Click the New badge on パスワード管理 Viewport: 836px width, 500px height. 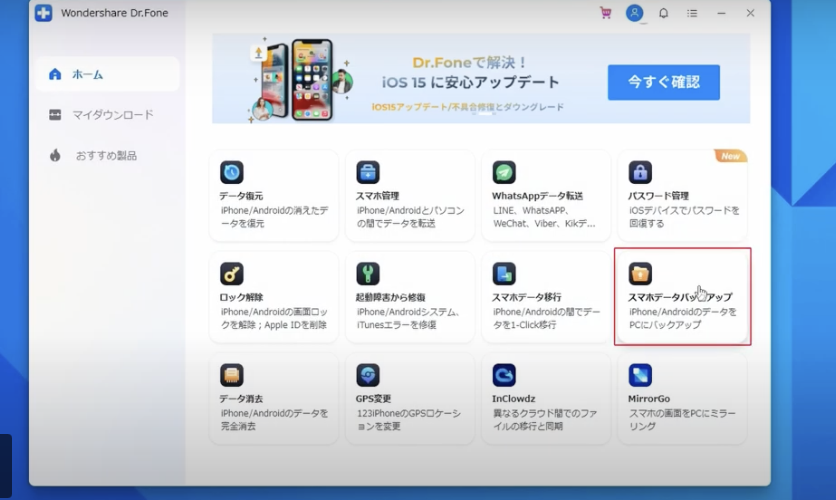[x=731, y=156]
